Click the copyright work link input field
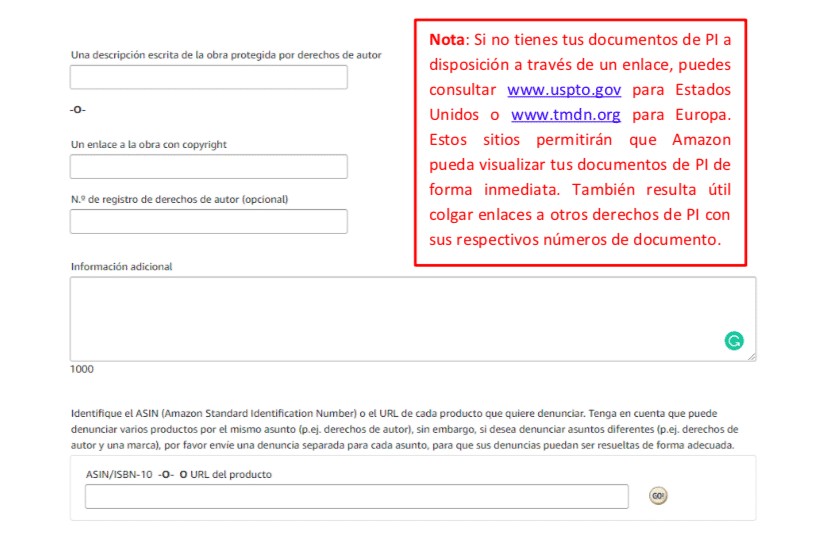The height and width of the screenshot is (544, 825). 209,166
